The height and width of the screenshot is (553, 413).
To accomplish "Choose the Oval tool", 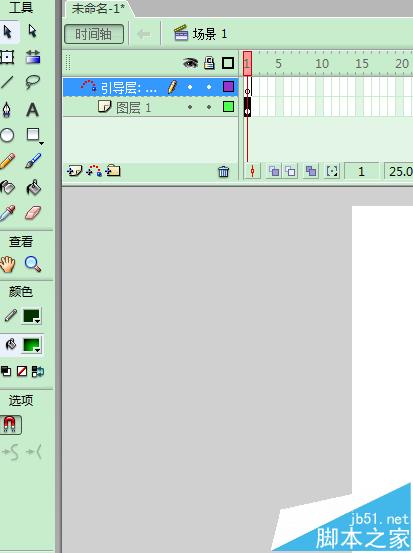I will 7,135.
